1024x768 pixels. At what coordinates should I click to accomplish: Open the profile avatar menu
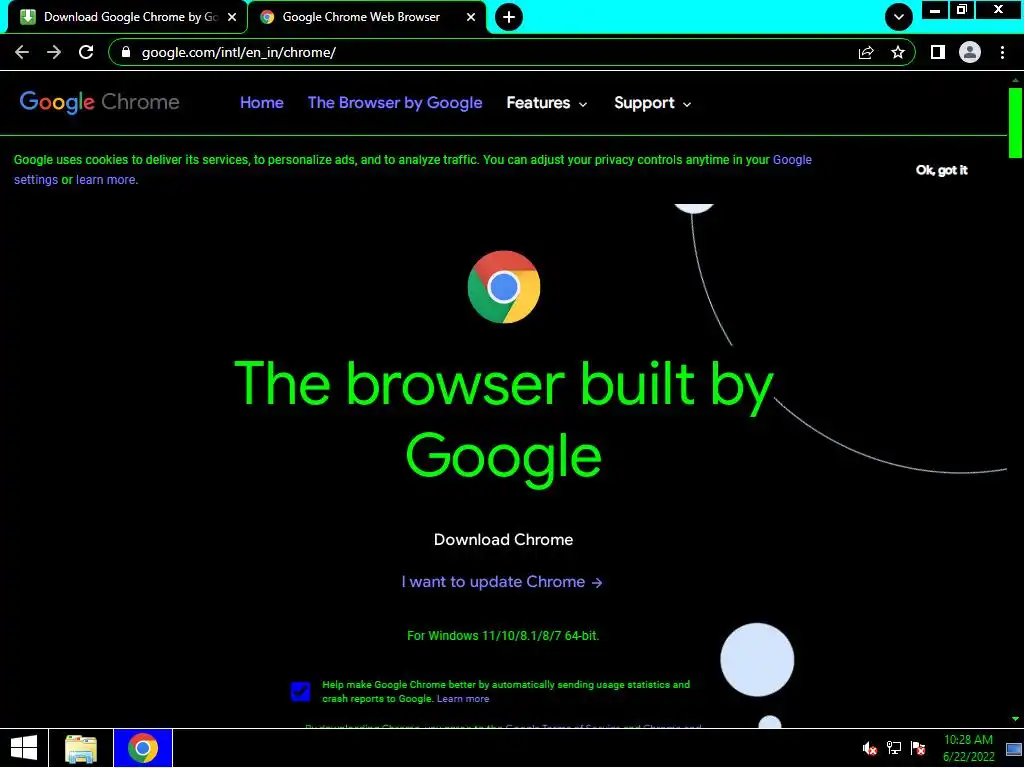pos(970,52)
